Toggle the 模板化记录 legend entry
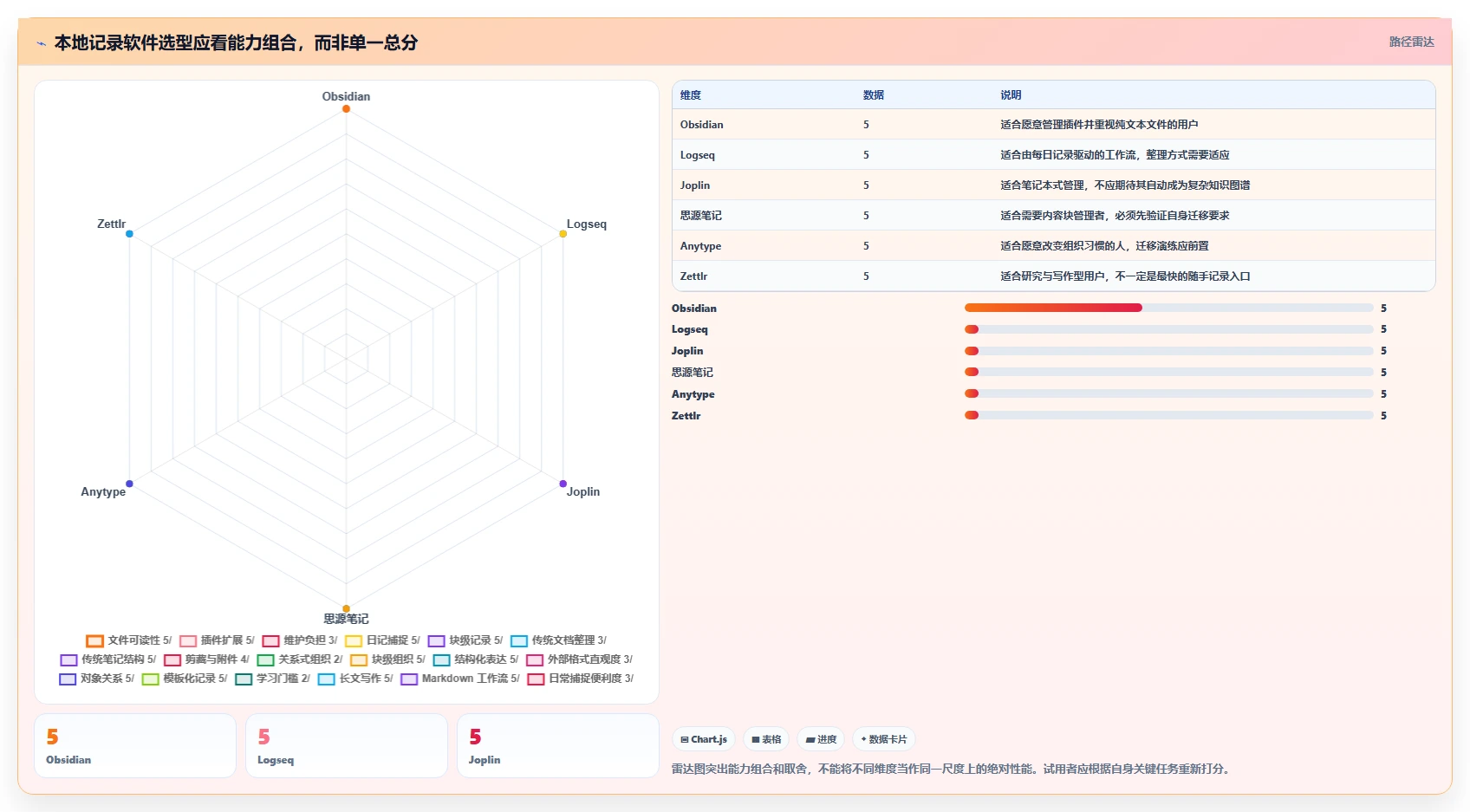Screen dimensions: 1470x812 pyautogui.click(x=185, y=679)
